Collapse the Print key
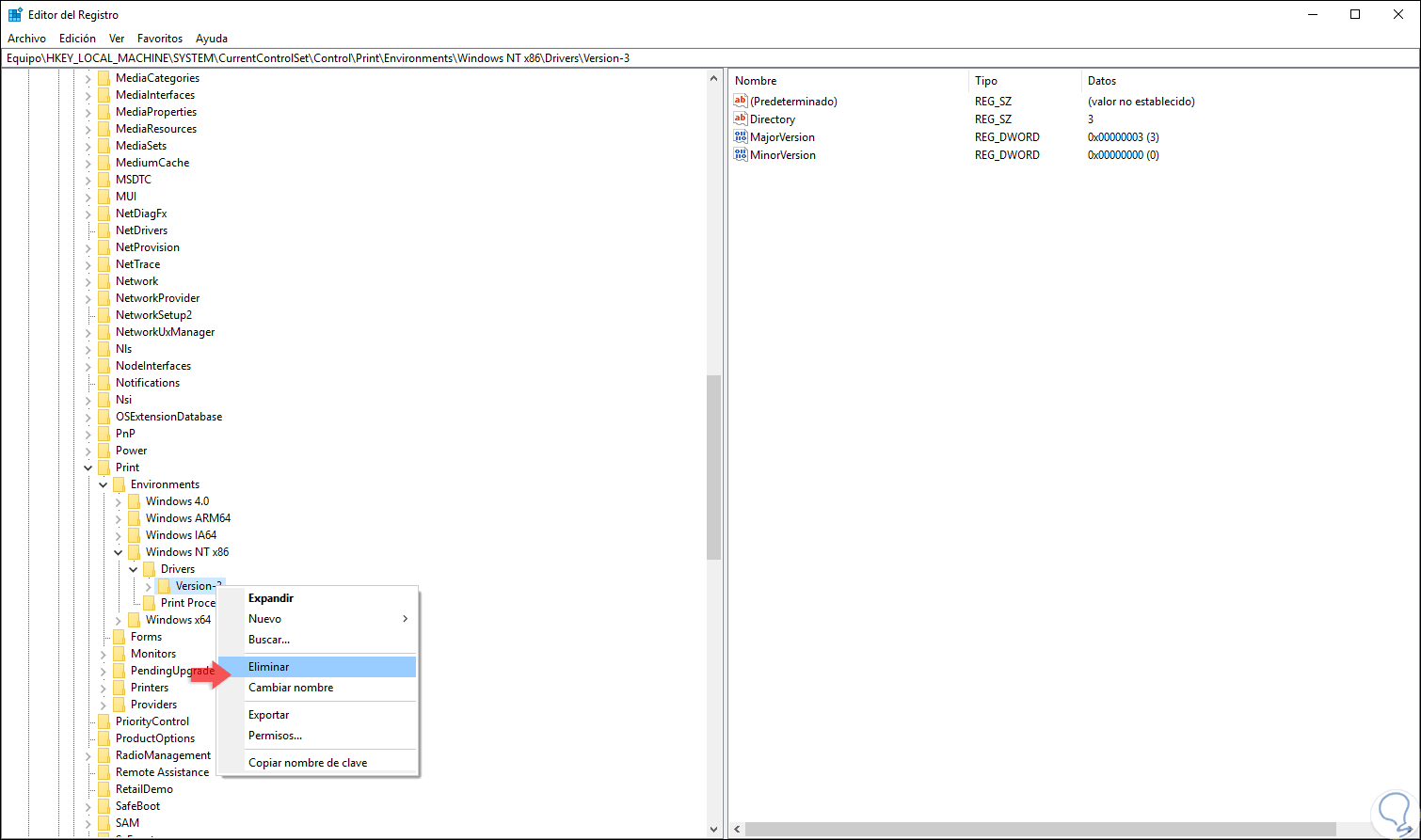 coord(88,468)
